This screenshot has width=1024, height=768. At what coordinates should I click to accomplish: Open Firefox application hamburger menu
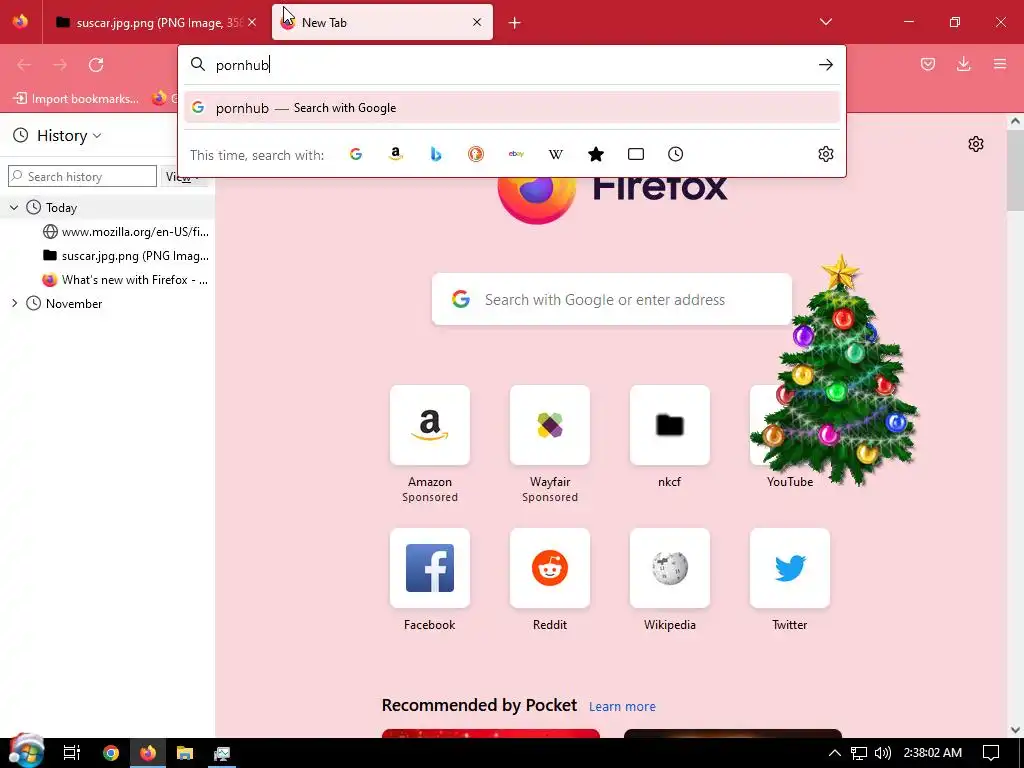(x=1000, y=64)
